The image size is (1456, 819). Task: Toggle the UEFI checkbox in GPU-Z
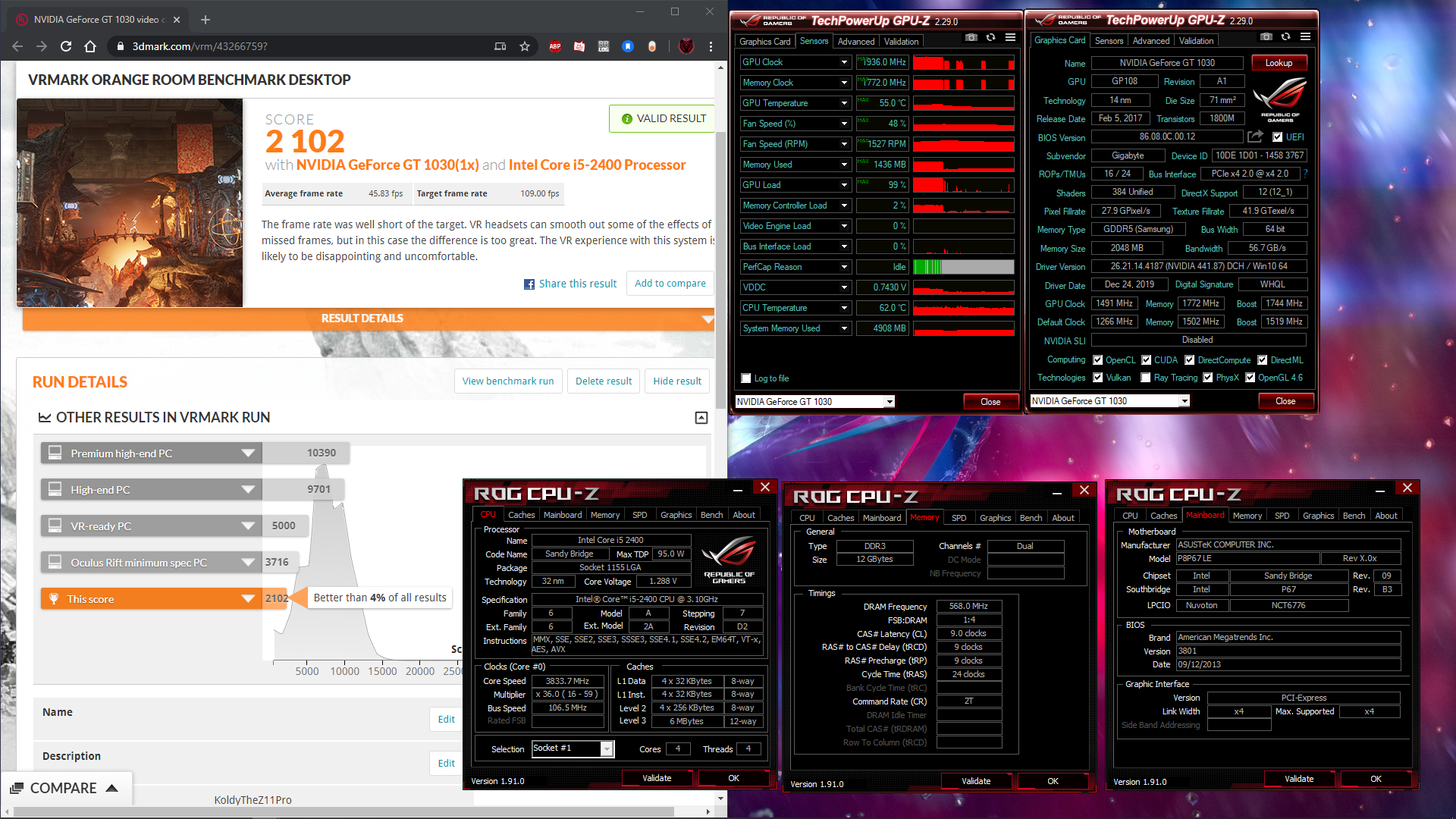pyautogui.click(x=1278, y=137)
